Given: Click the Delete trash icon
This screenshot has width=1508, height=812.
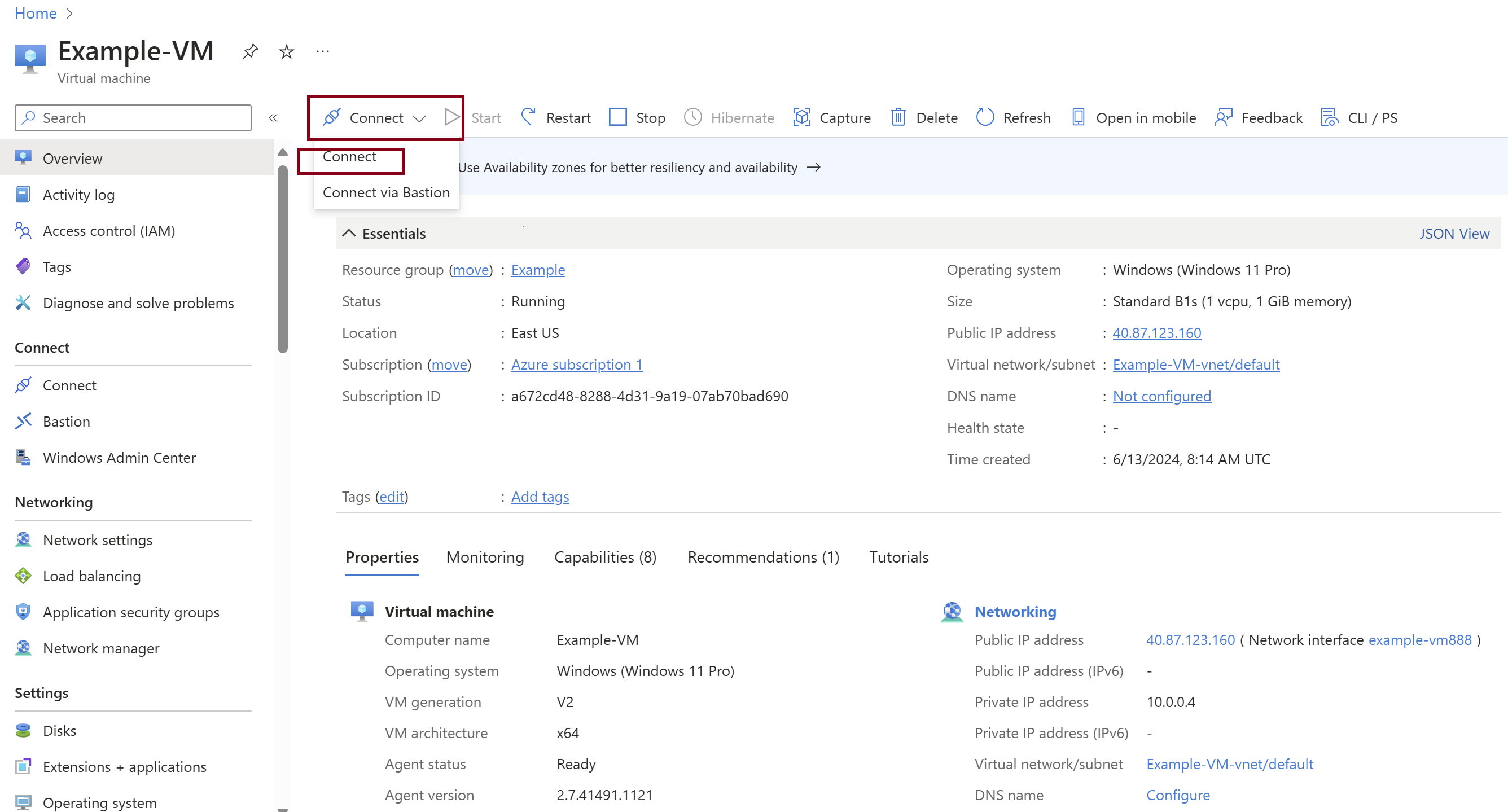Looking at the screenshot, I should pyautogui.click(x=898, y=117).
